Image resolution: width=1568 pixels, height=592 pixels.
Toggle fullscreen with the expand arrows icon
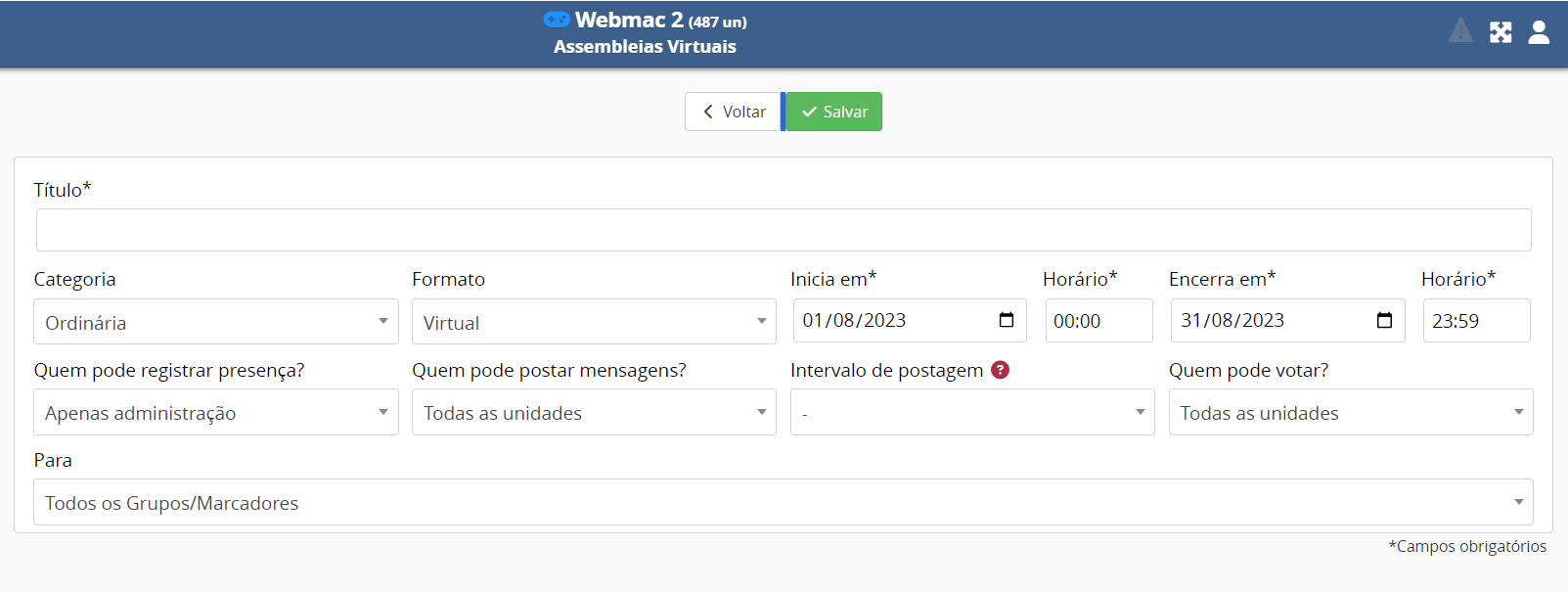tap(1501, 32)
